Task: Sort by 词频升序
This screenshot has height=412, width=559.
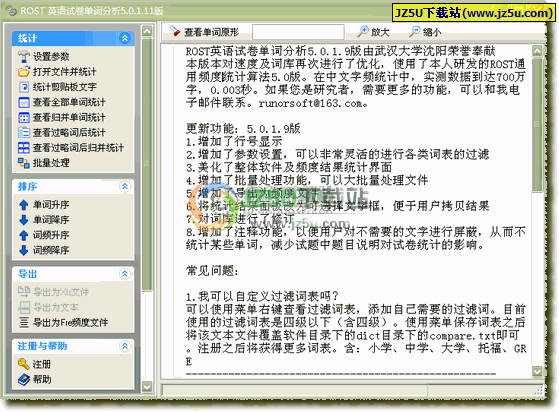Action: [x=51, y=235]
